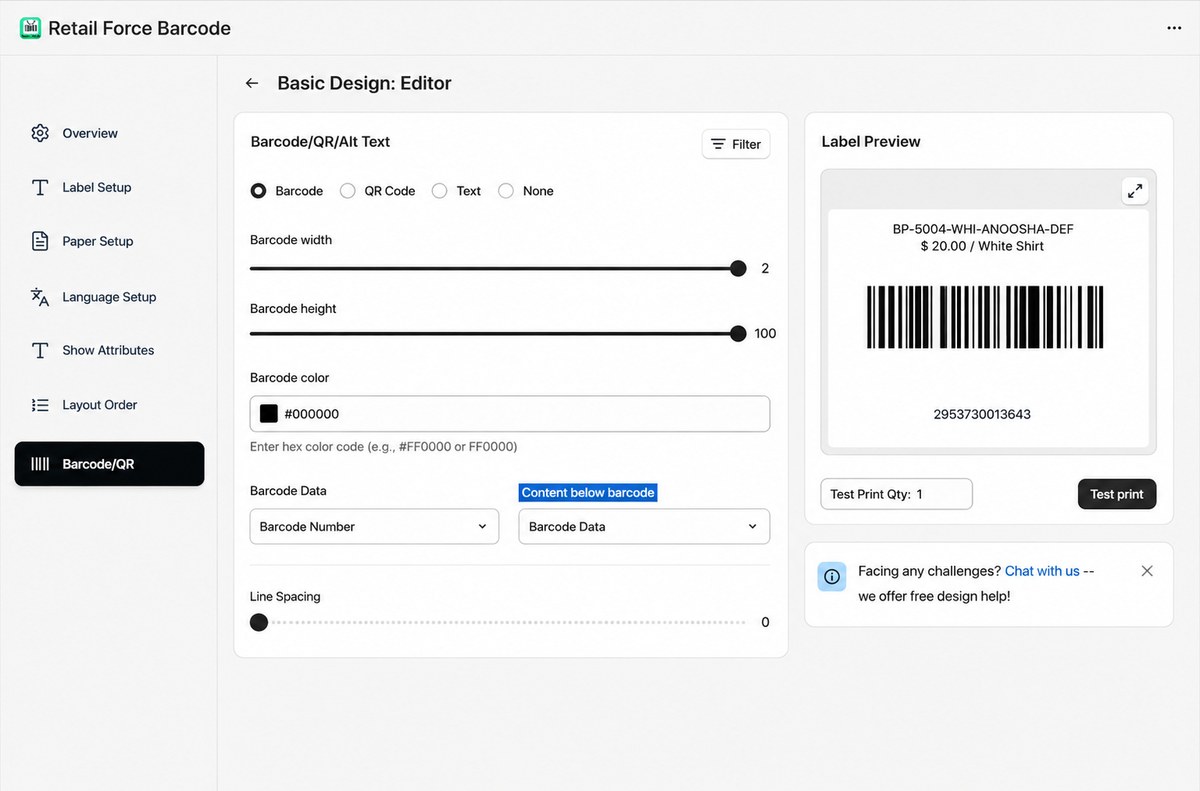Click the Line Spacing value 0
1200x791 pixels.
[x=765, y=622]
